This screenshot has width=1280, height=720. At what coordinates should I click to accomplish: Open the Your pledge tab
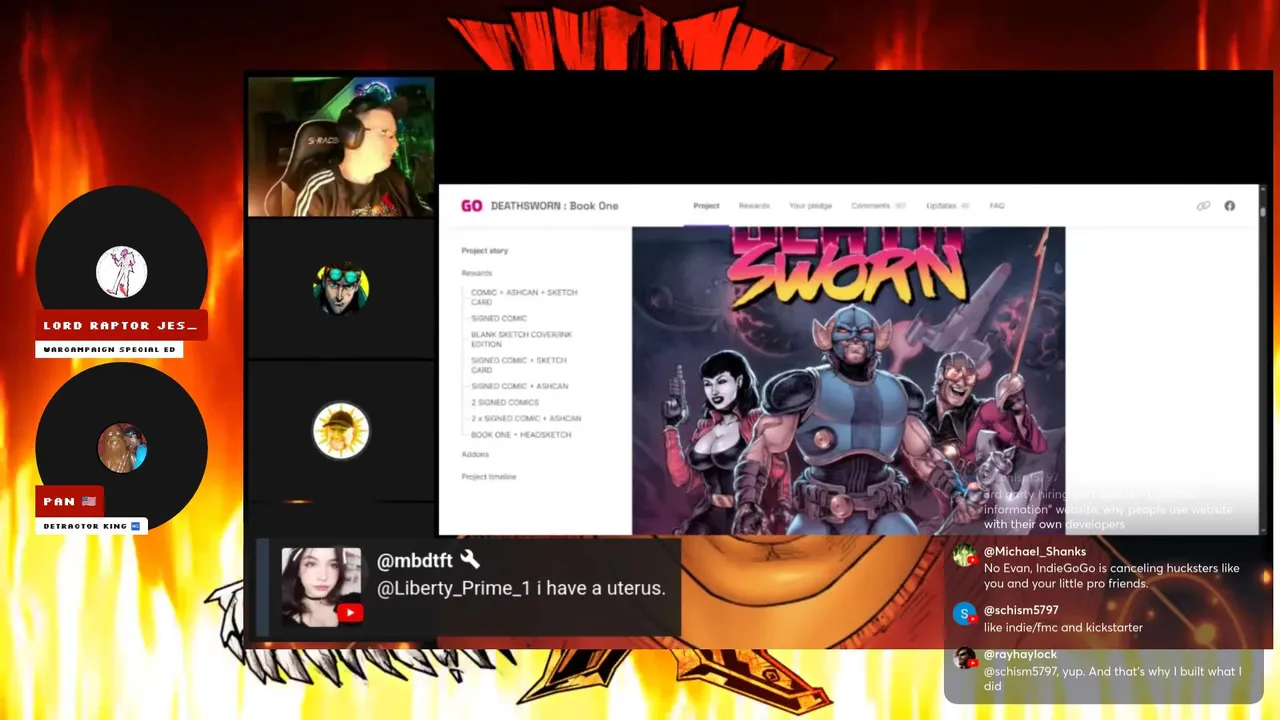pyautogui.click(x=810, y=206)
